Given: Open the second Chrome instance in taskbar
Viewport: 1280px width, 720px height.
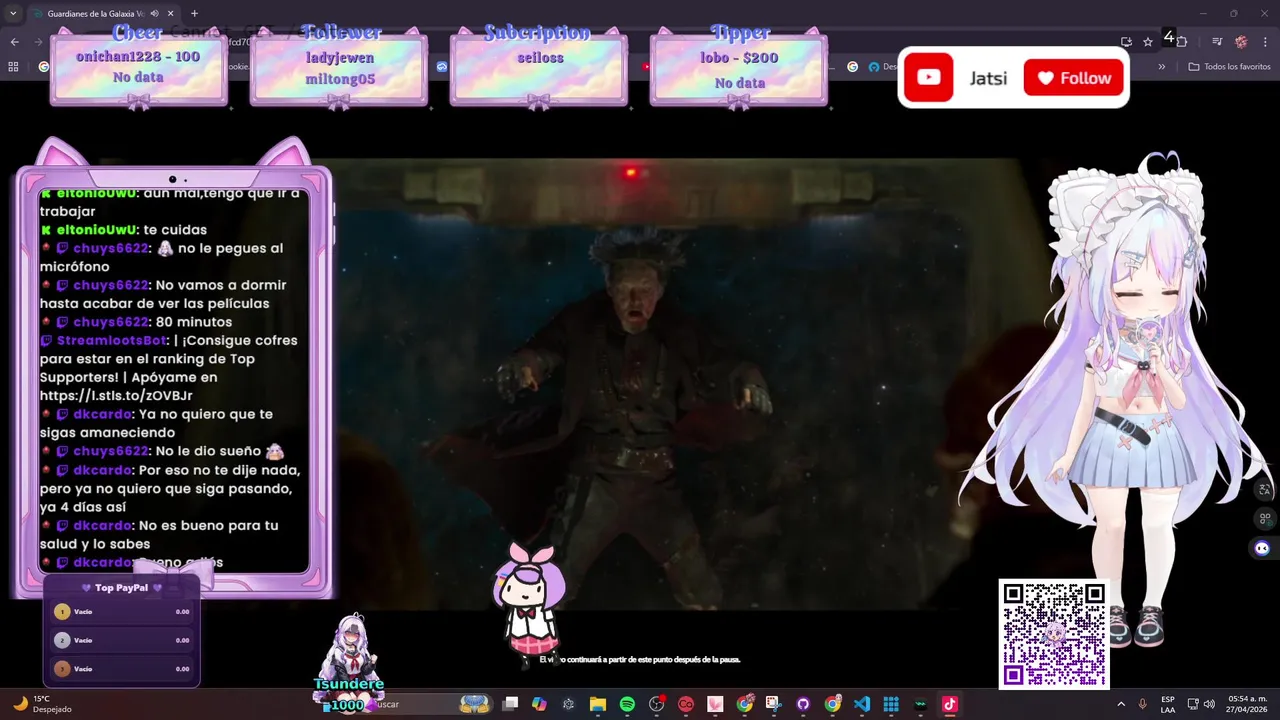Looking at the screenshot, I should pos(832,704).
